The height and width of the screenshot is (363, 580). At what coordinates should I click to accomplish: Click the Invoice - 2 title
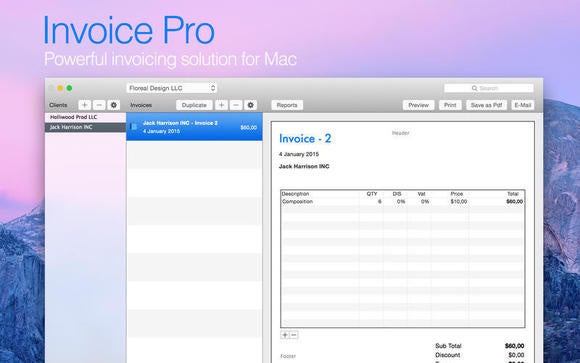click(305, 139)
